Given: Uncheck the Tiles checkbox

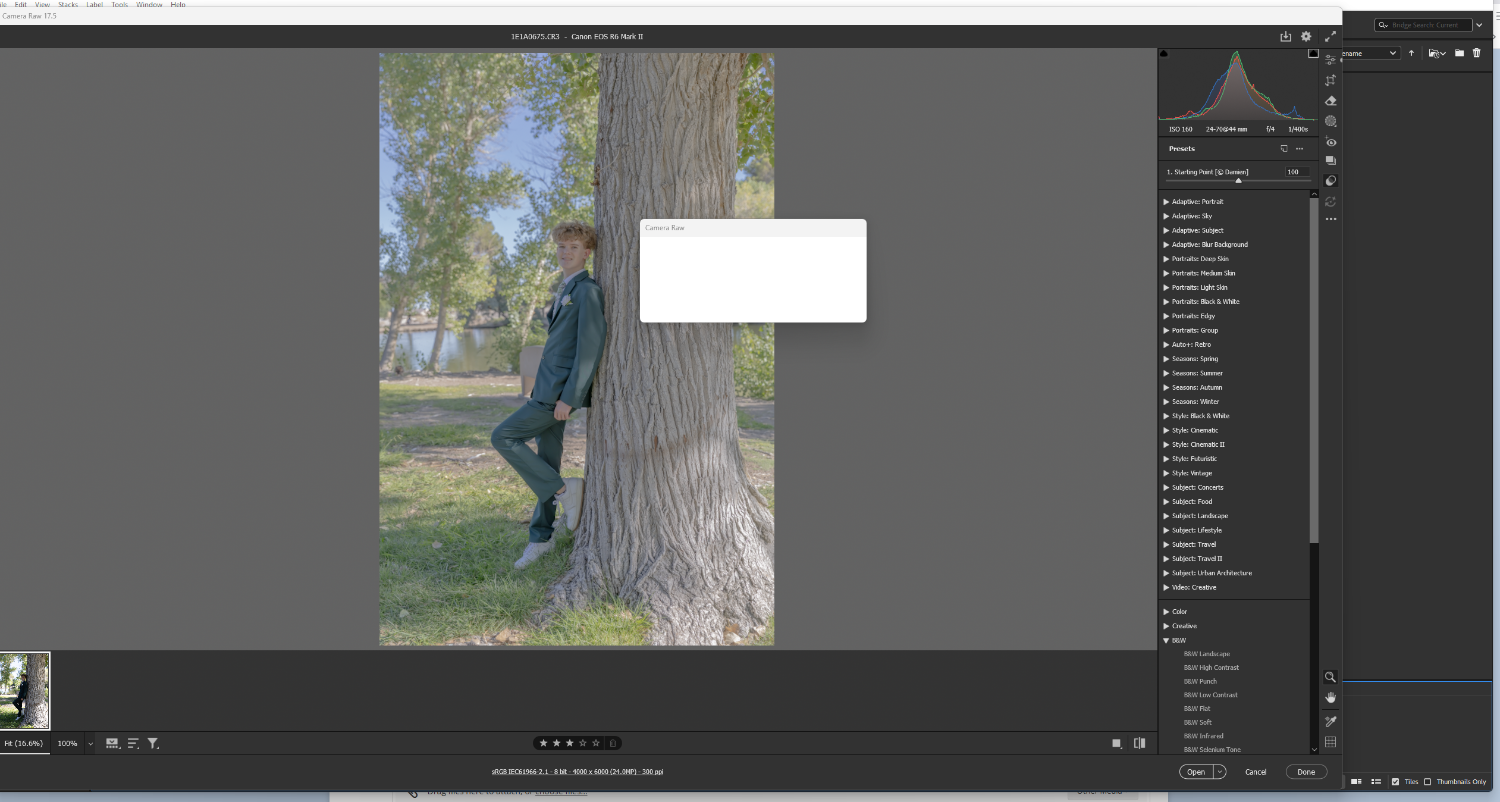Looking at the screenshot, I should point(1395,782).
